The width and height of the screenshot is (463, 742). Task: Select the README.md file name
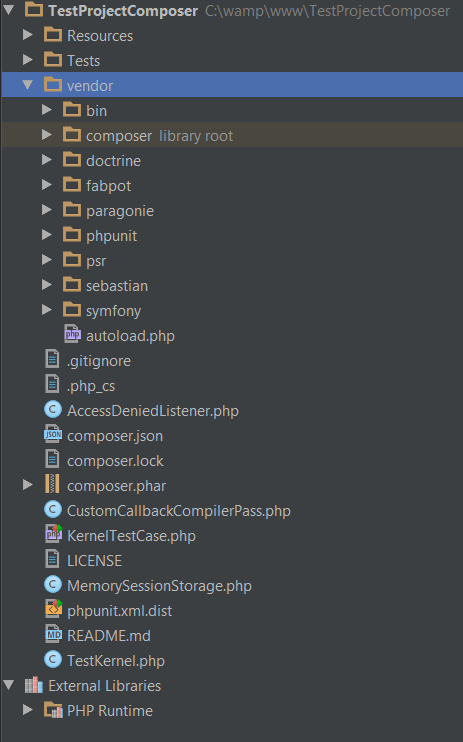pos(108,636)
